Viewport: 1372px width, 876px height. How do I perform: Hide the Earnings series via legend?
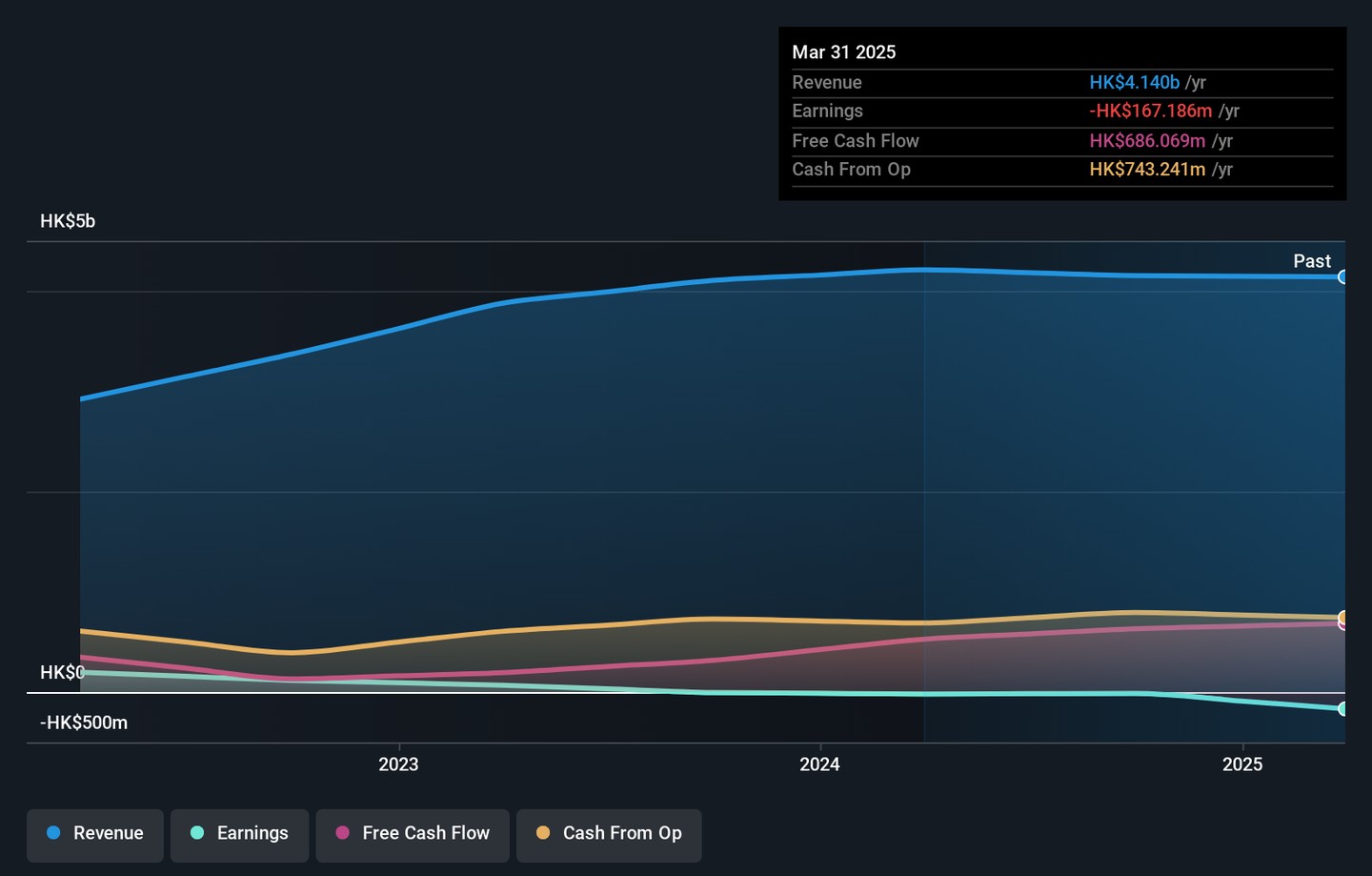(x=239, y=834)
